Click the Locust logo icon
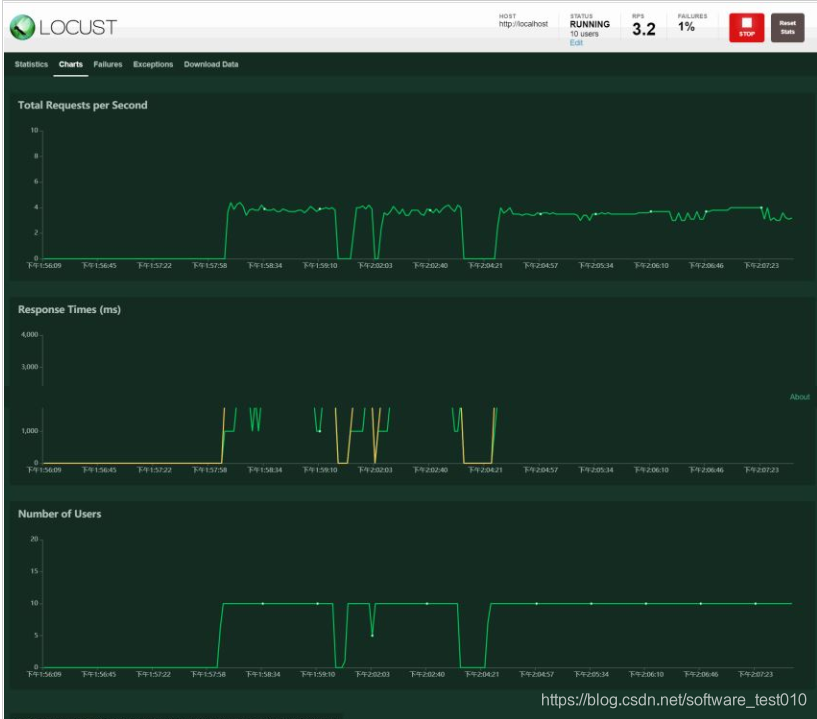 click(22, 27)
